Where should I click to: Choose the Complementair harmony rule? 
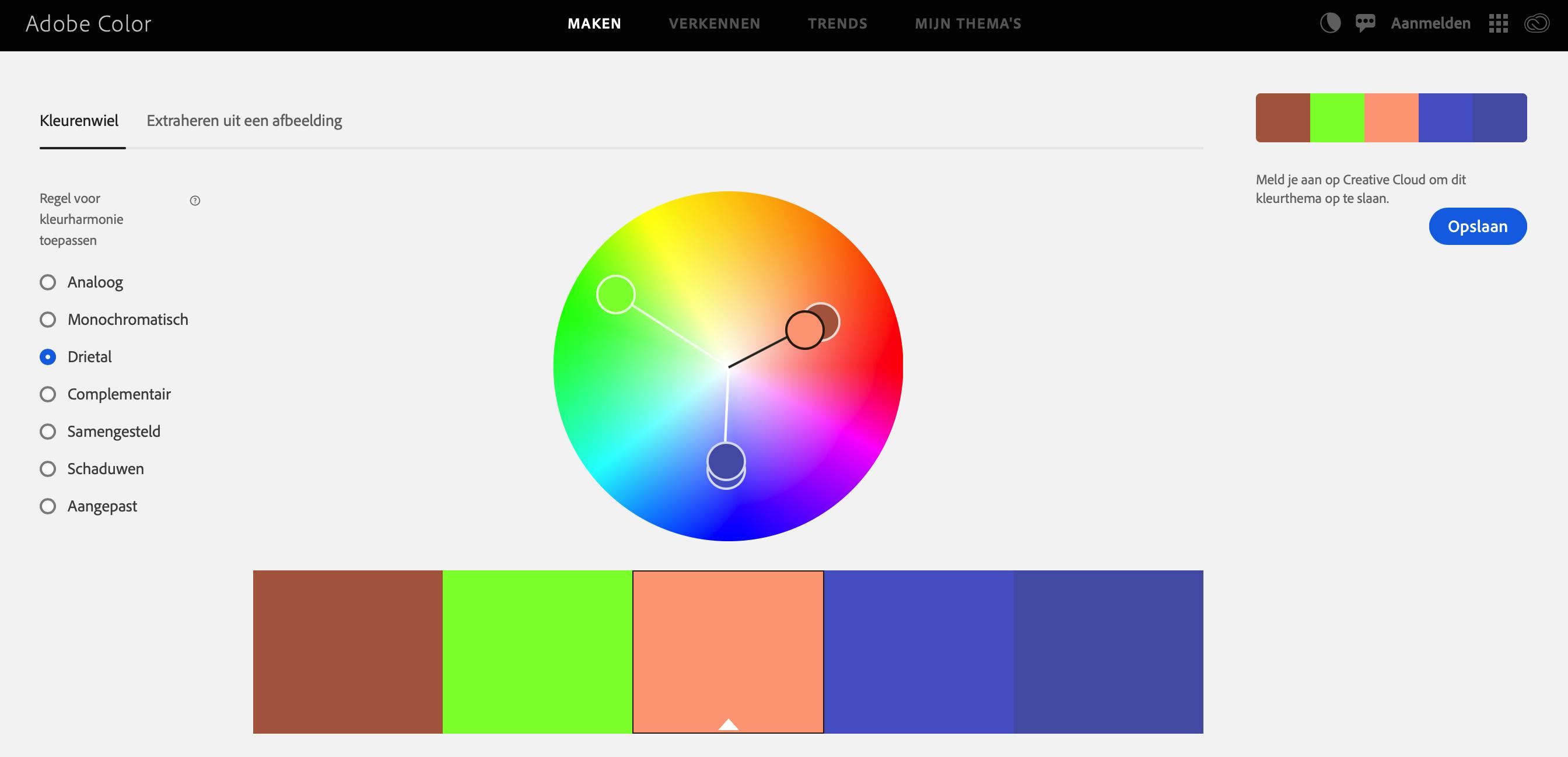point(48,394)
